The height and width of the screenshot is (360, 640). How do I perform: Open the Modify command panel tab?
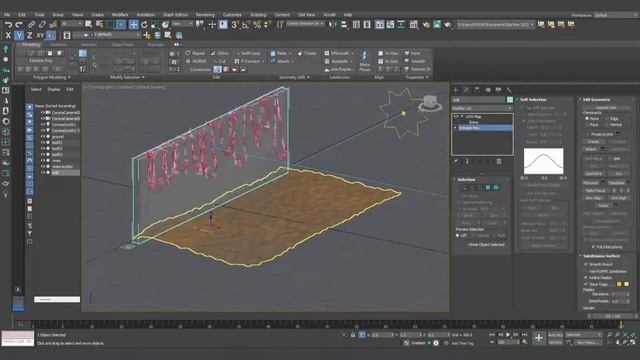[x=467, y=90]
